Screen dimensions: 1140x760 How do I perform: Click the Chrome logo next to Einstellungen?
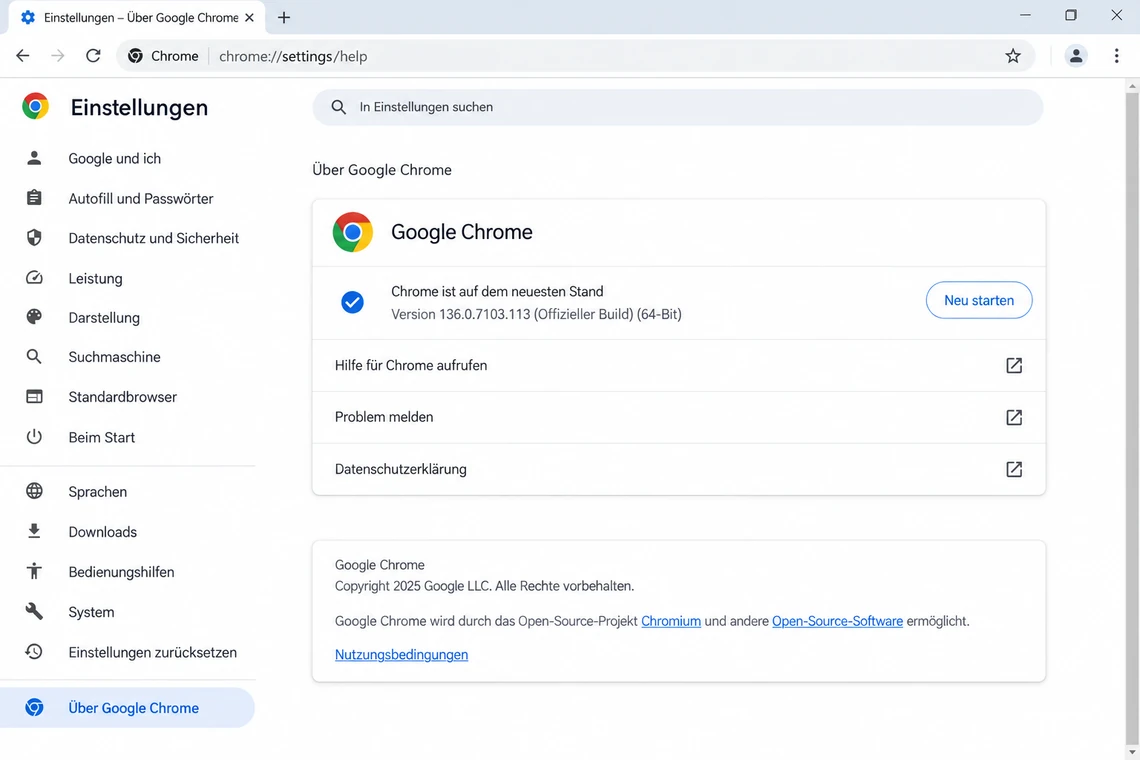[x=35, y=106]
